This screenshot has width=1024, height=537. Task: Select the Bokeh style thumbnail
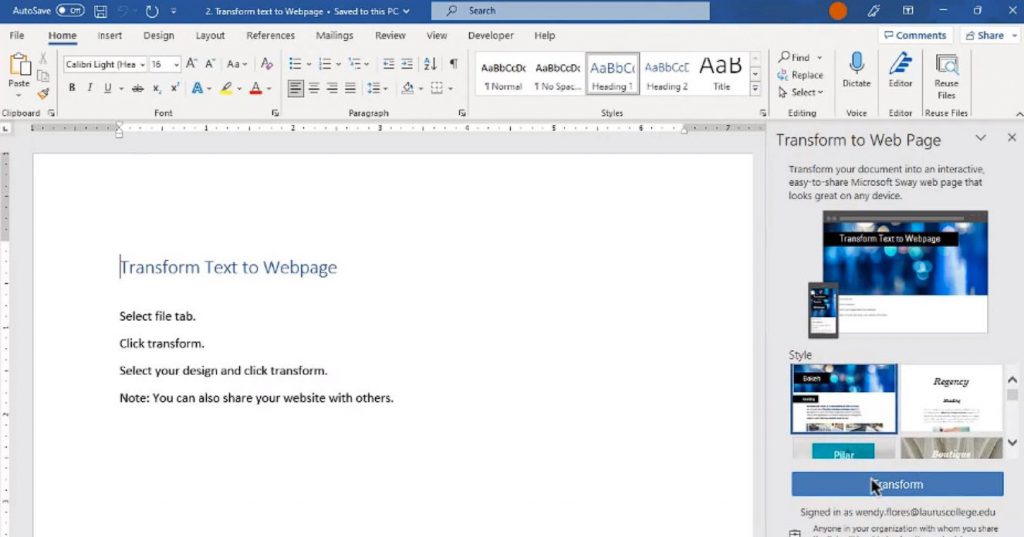click(844, 399)
